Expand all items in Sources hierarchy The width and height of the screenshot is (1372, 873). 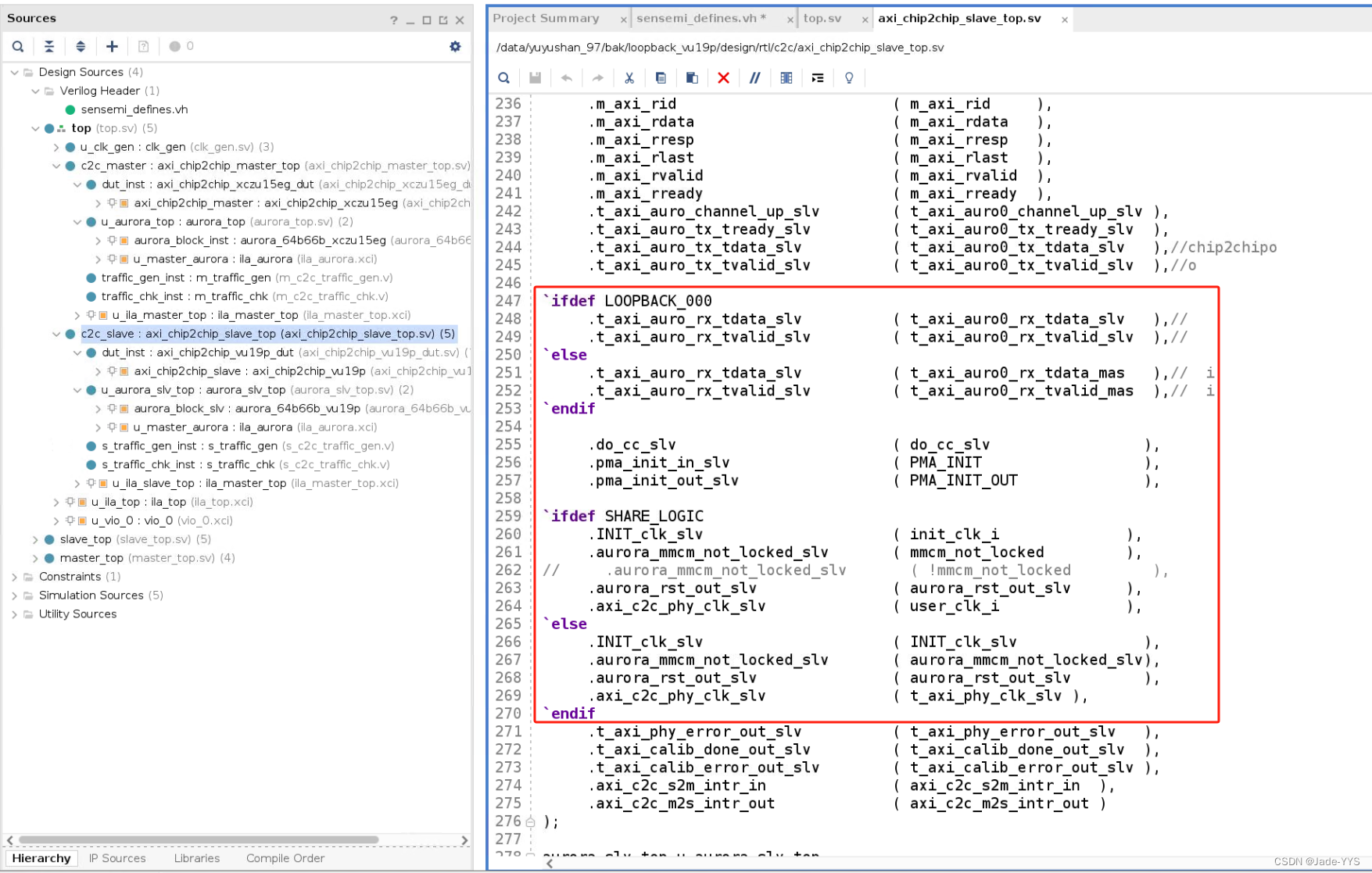pos(81,46)
